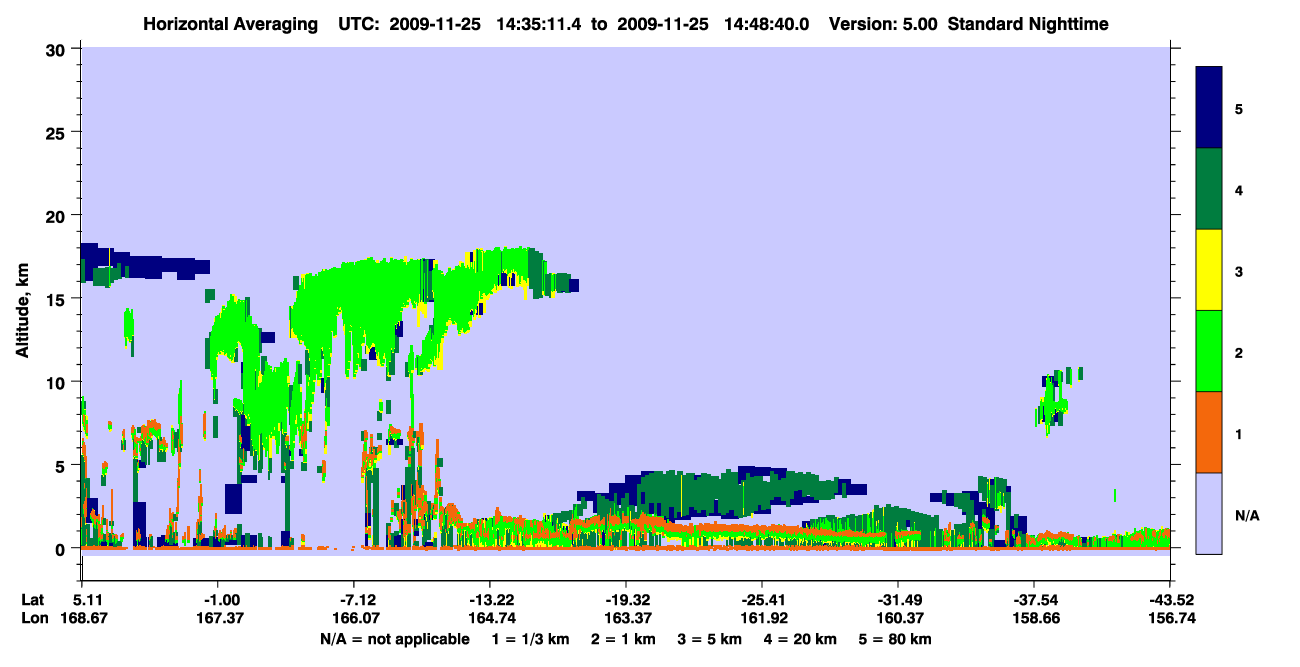Click the isolated cloud feature near 9 km altitude
Screen dimensions: 1300x667
pyautogui.click(x=1057, y=399)
